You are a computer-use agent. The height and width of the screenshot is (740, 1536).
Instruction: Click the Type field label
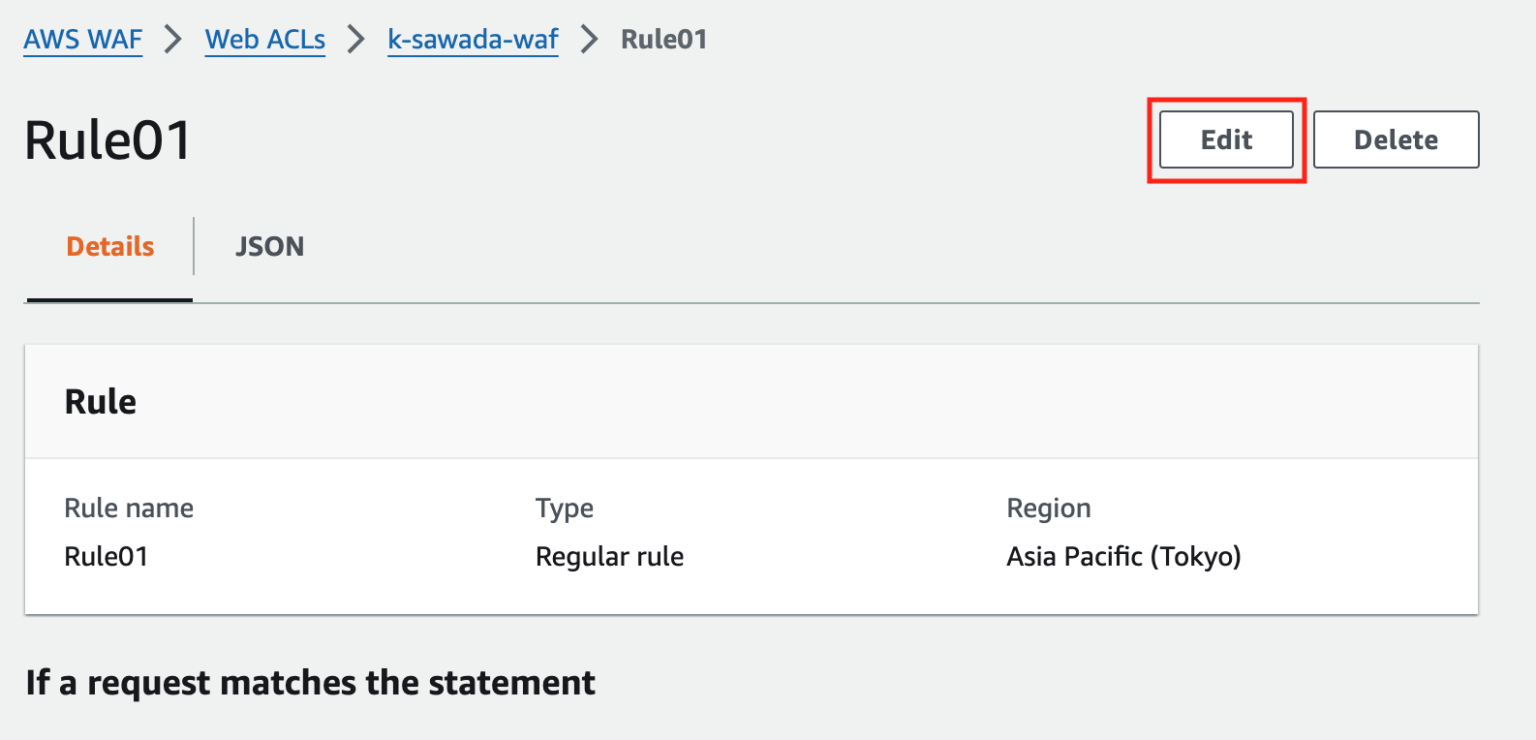pyautogui.click(x=564, y=508)
